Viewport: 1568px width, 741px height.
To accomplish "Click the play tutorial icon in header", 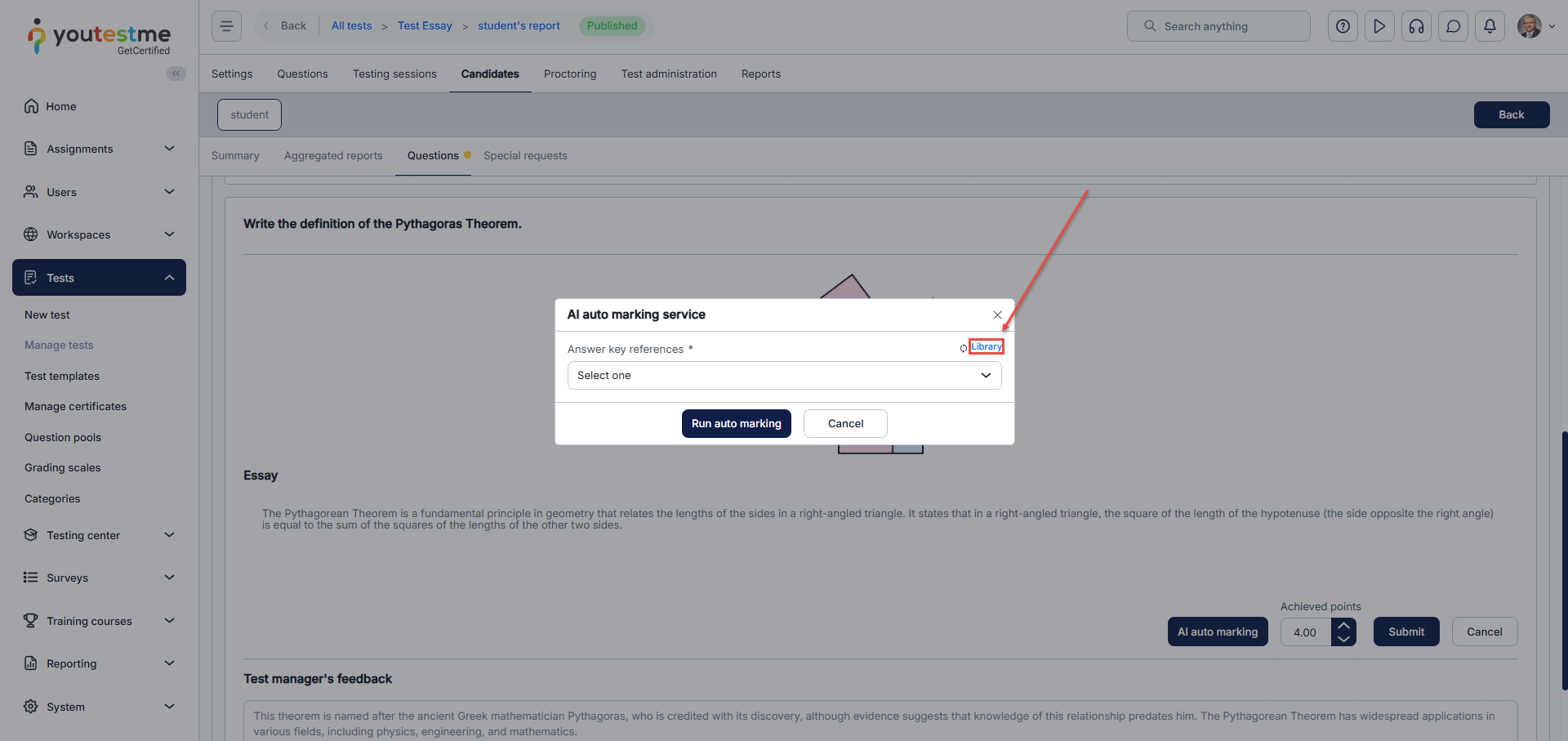I will [x=1379, y=26].
